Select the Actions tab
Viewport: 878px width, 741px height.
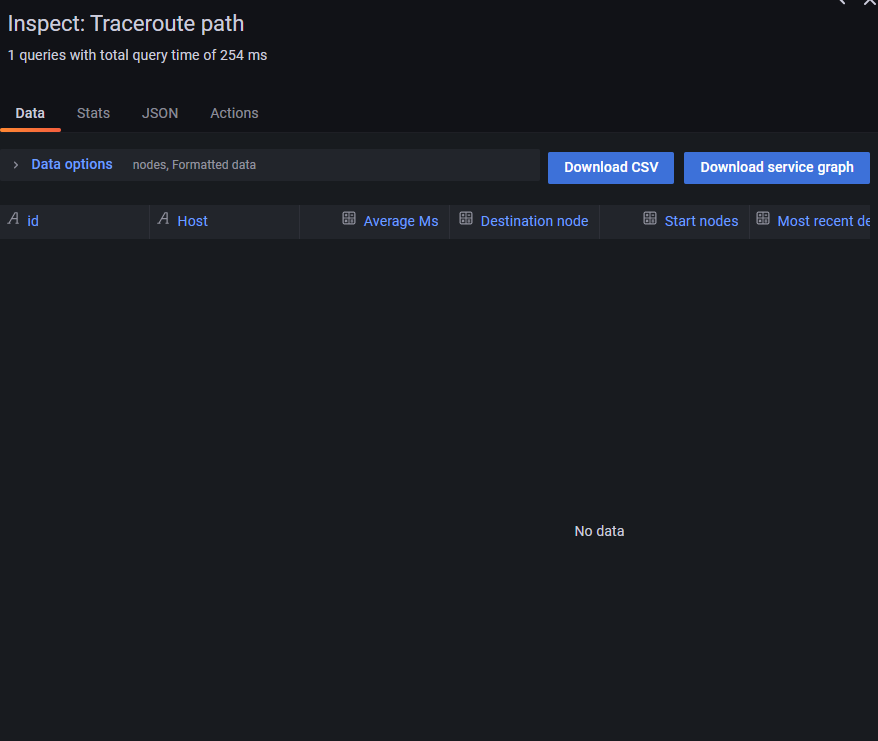point(234,113)
